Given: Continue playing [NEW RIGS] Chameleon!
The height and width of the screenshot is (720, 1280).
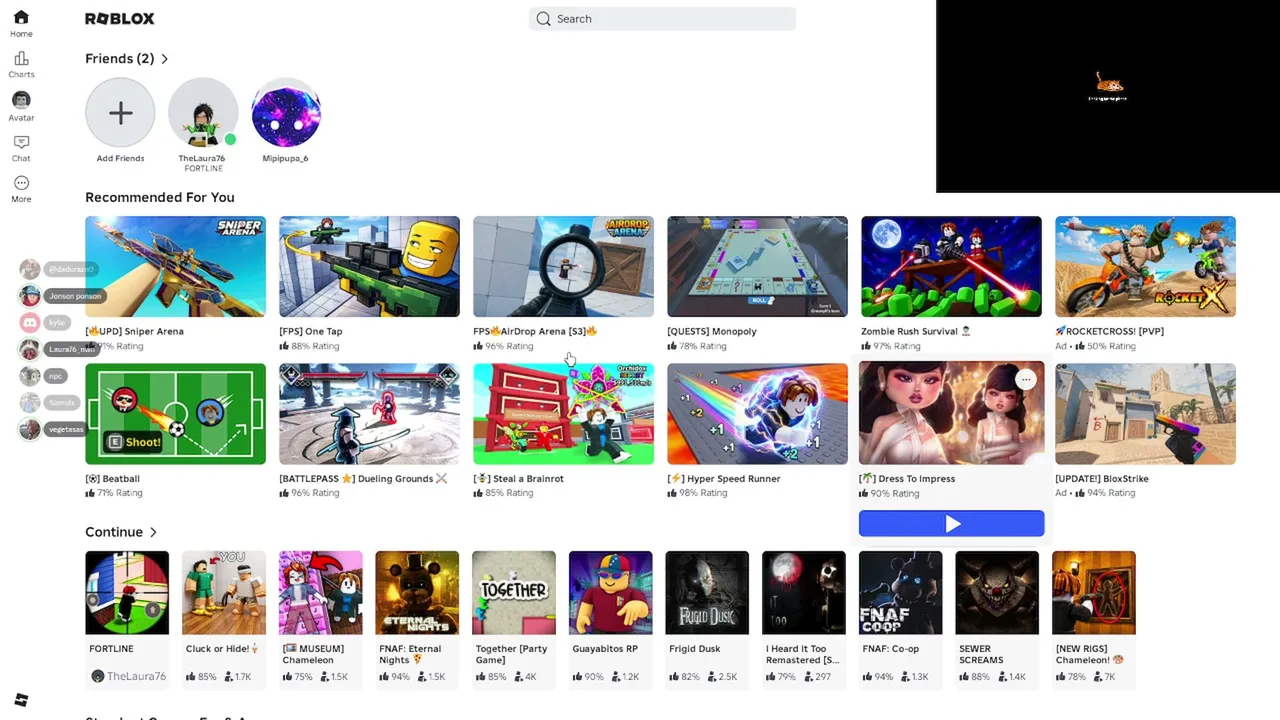Looking at the screenshot, I should click(1094, 593).
